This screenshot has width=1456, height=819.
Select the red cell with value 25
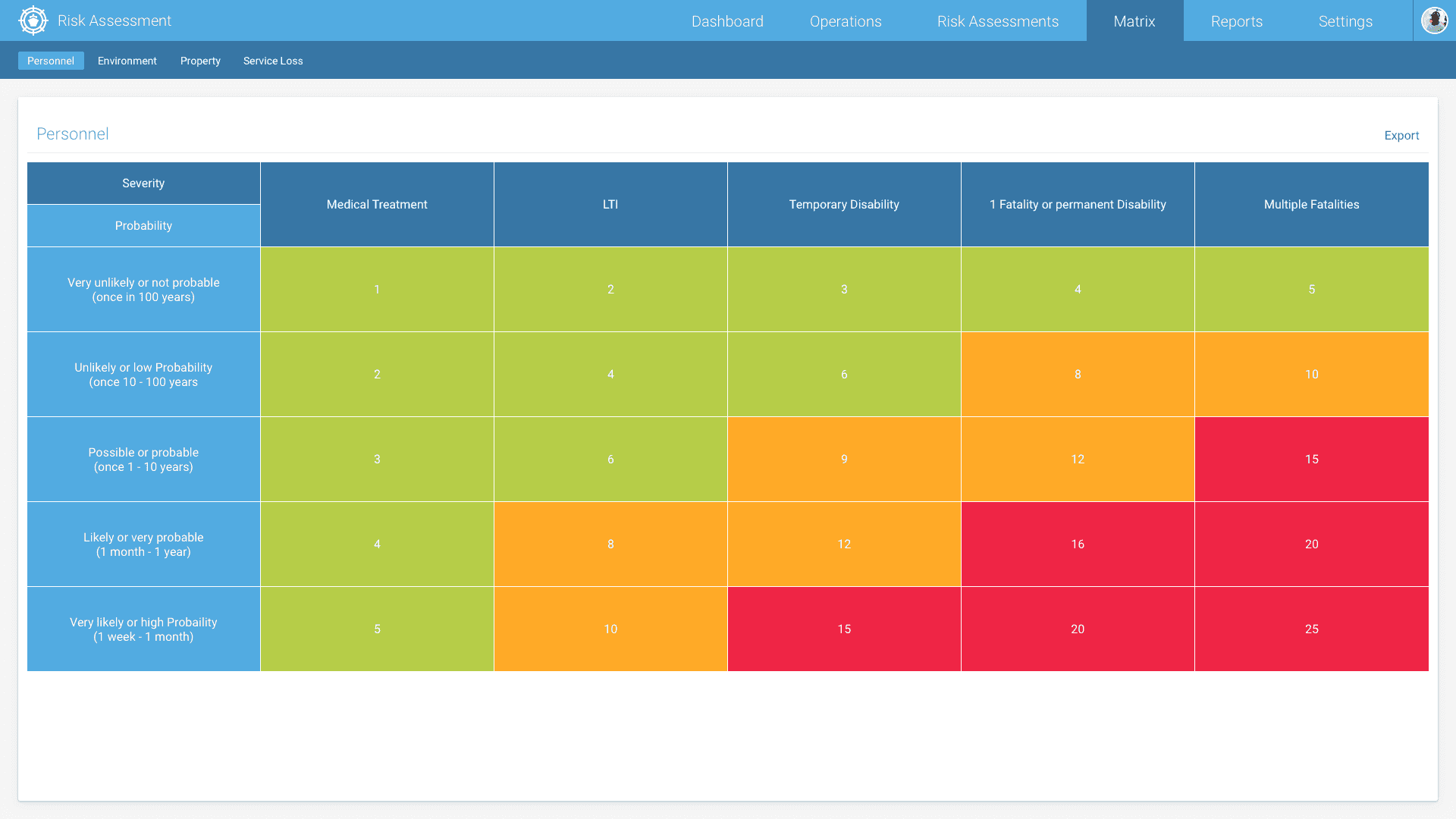click(1311, 629)
